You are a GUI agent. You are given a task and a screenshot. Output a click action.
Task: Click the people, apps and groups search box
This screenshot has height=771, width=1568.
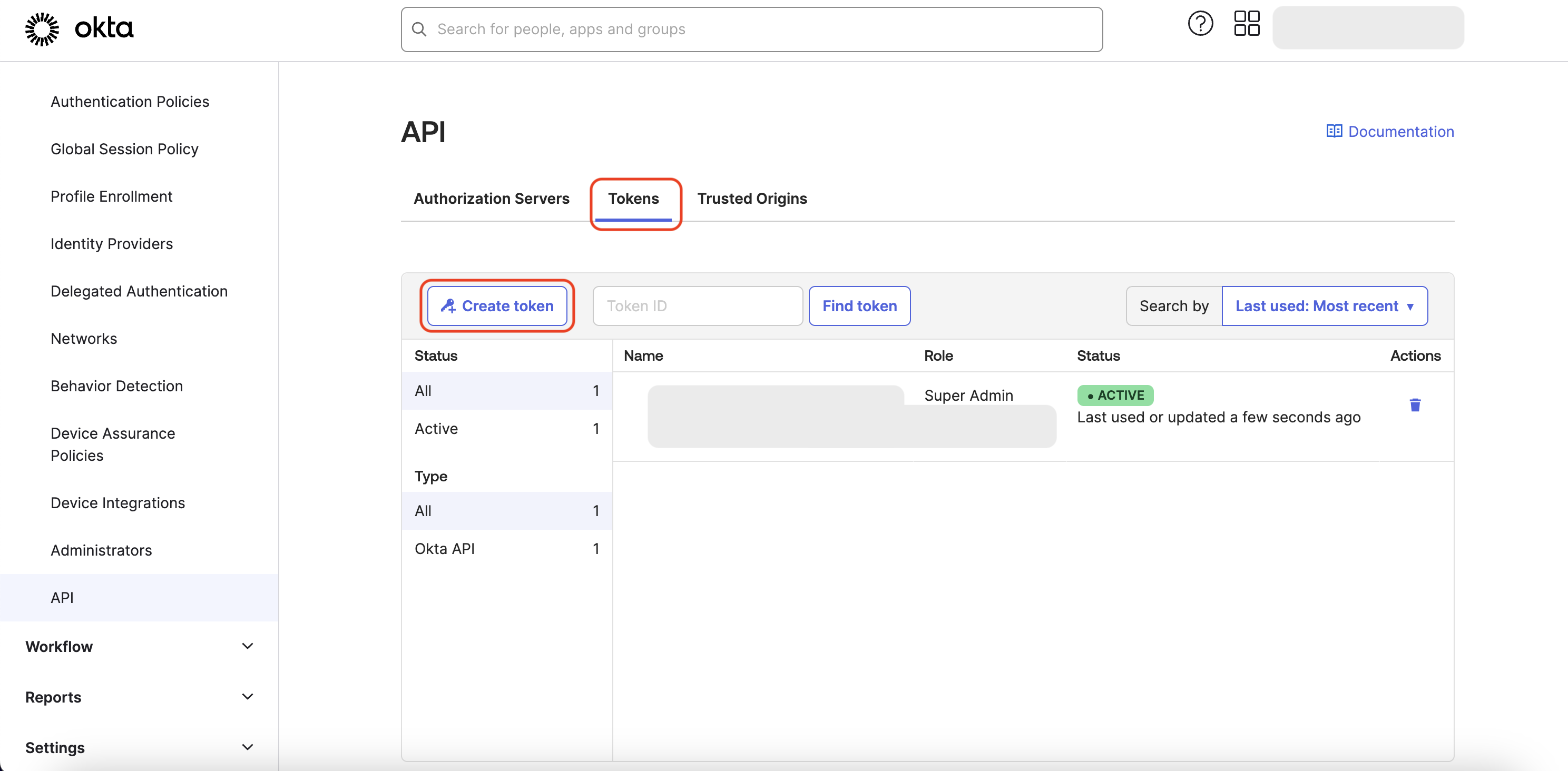pos(752,29)
